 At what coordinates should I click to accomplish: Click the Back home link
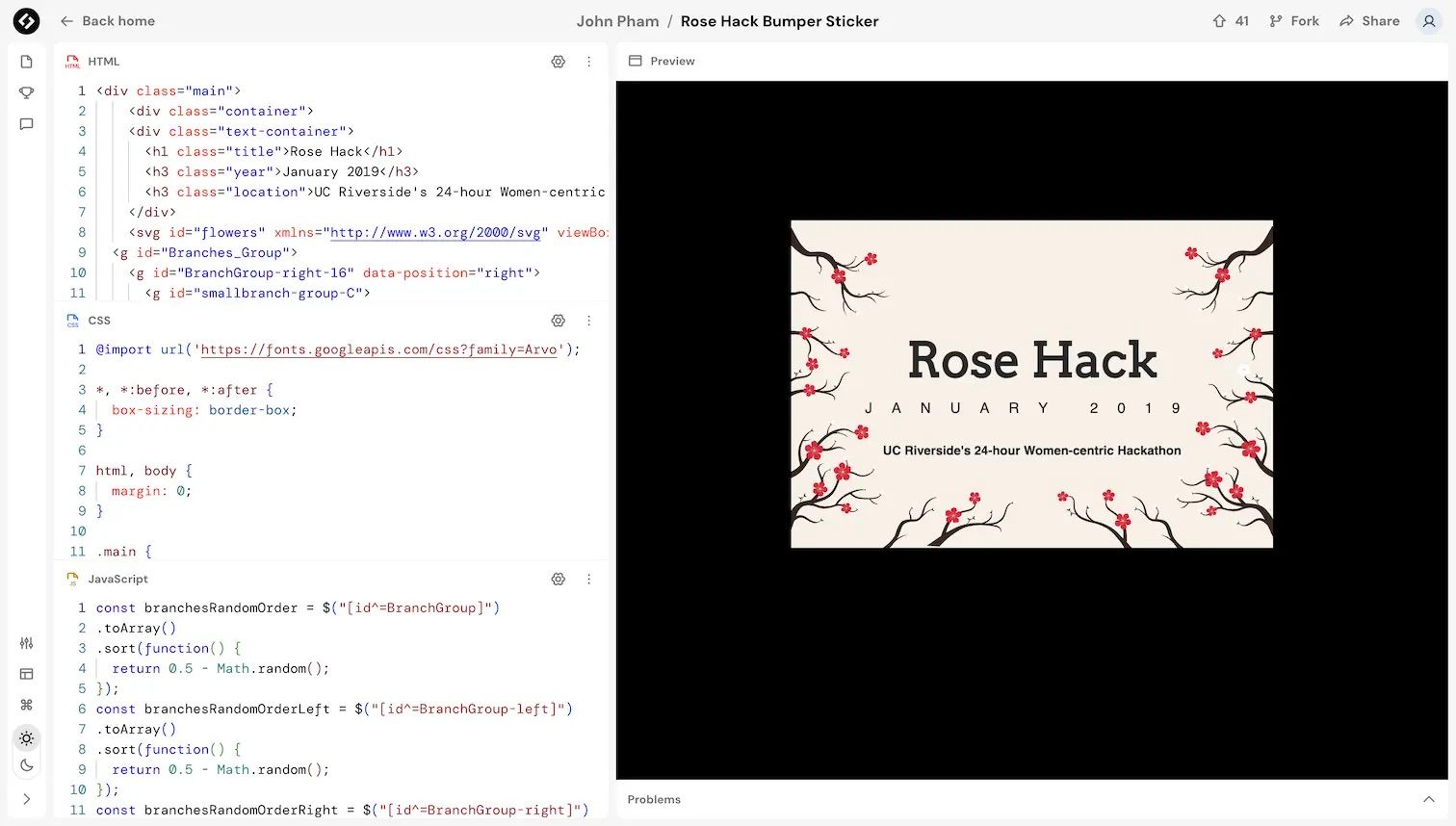coord(107,20)
